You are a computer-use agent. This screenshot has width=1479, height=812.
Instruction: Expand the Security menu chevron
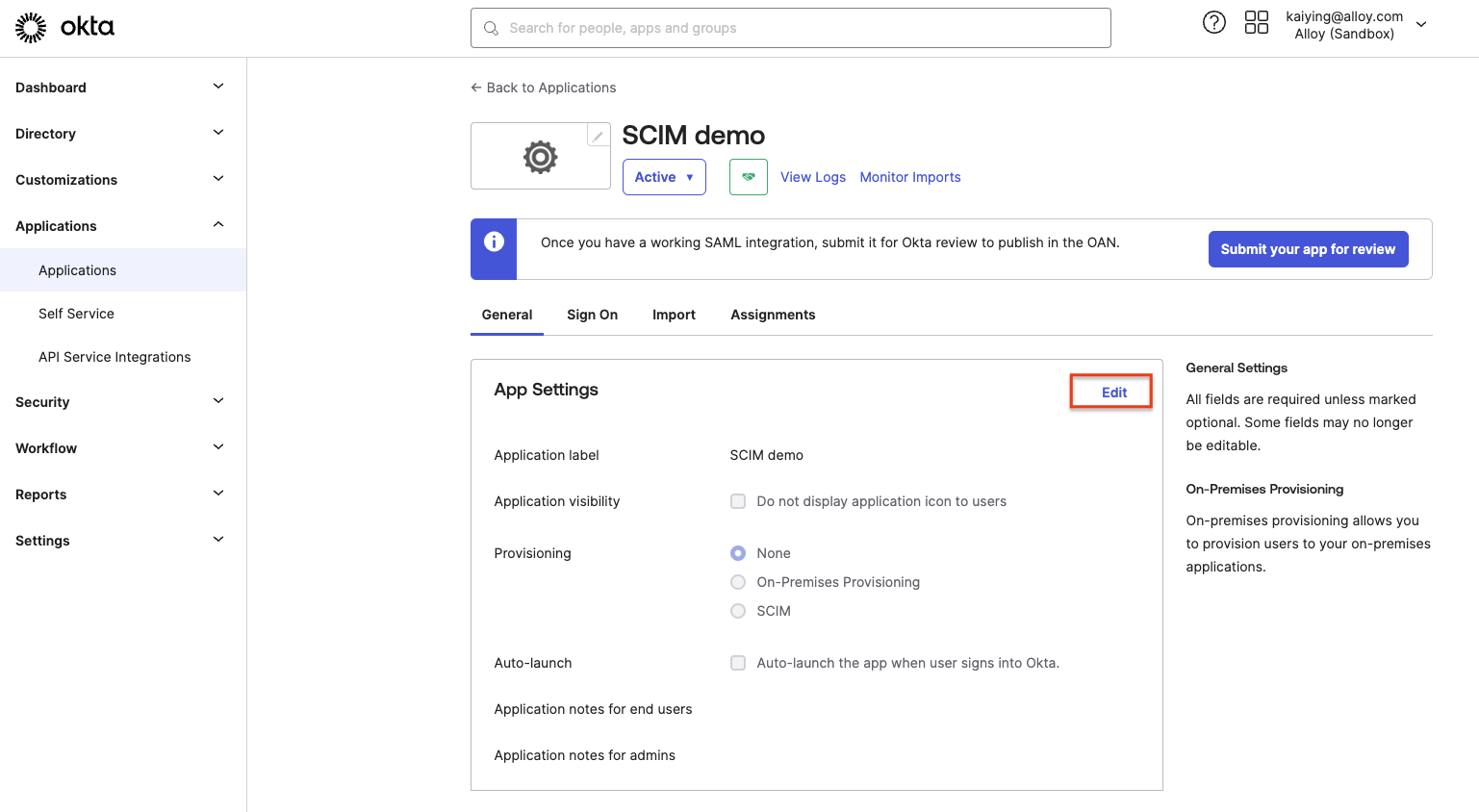pyautogui.click(x=218, y=401)
